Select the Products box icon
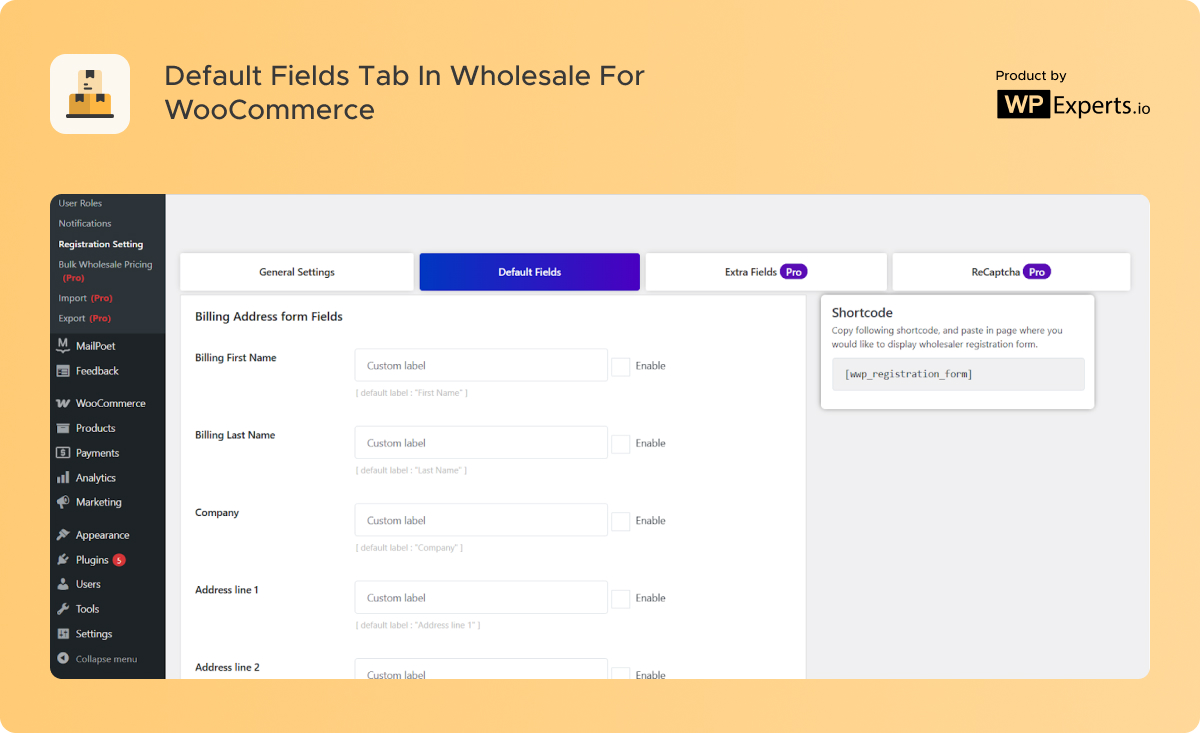The width and height of the screenshot is (1200, 733). (x=63, y=428)
